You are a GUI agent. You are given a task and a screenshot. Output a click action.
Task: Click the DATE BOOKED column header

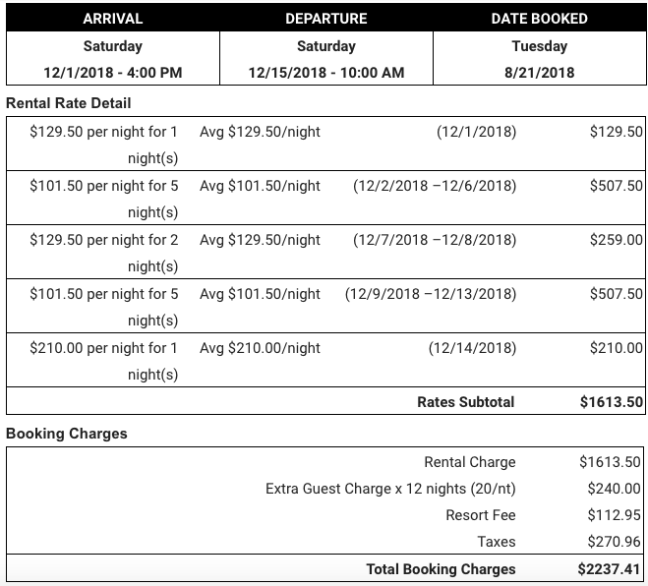(x=539, y=19)
